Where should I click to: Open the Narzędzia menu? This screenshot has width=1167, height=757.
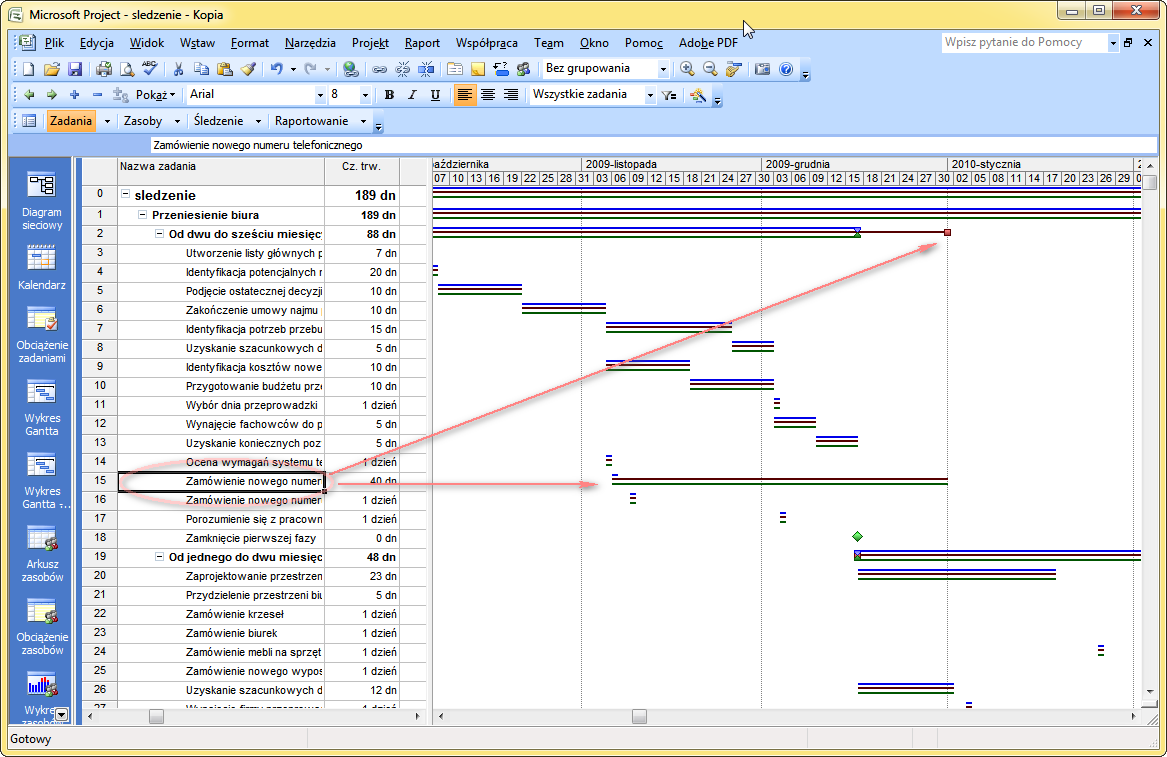point(310,43)
